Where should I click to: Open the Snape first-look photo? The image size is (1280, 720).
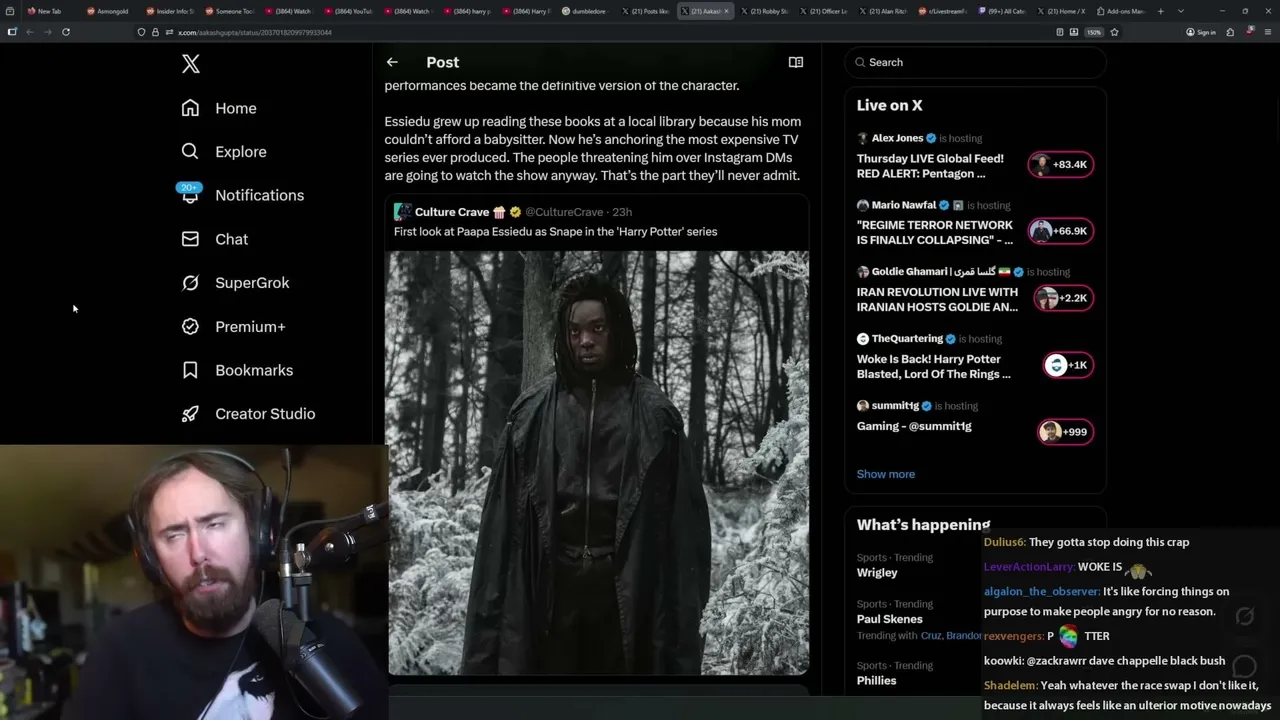pos(598,463)
